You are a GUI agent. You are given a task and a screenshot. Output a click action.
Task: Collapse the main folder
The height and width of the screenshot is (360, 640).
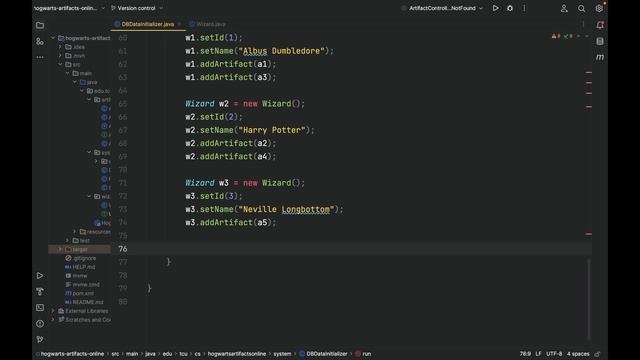coord(67,73)
